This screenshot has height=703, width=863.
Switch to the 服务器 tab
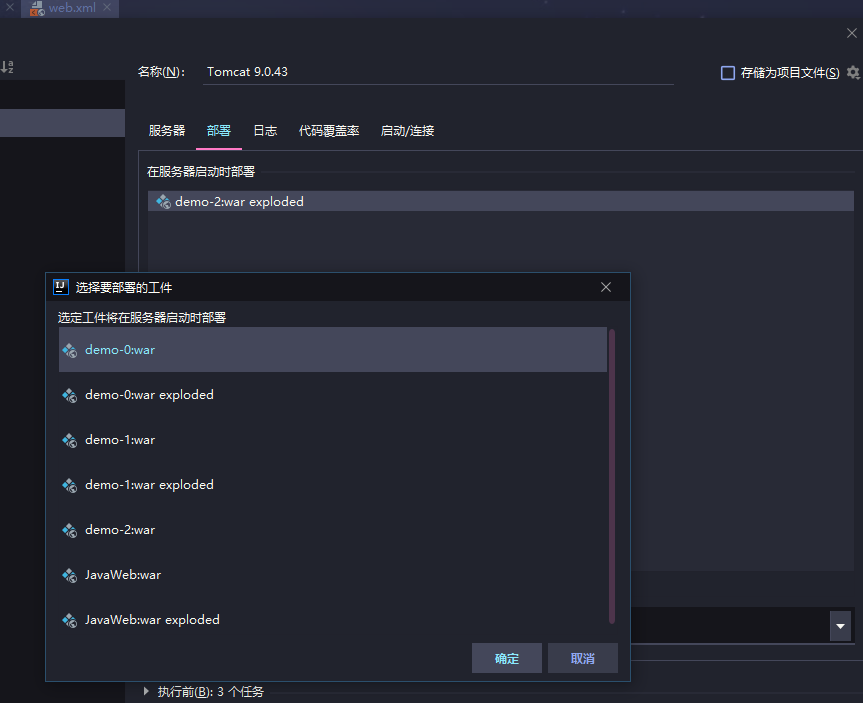(167, 131)
